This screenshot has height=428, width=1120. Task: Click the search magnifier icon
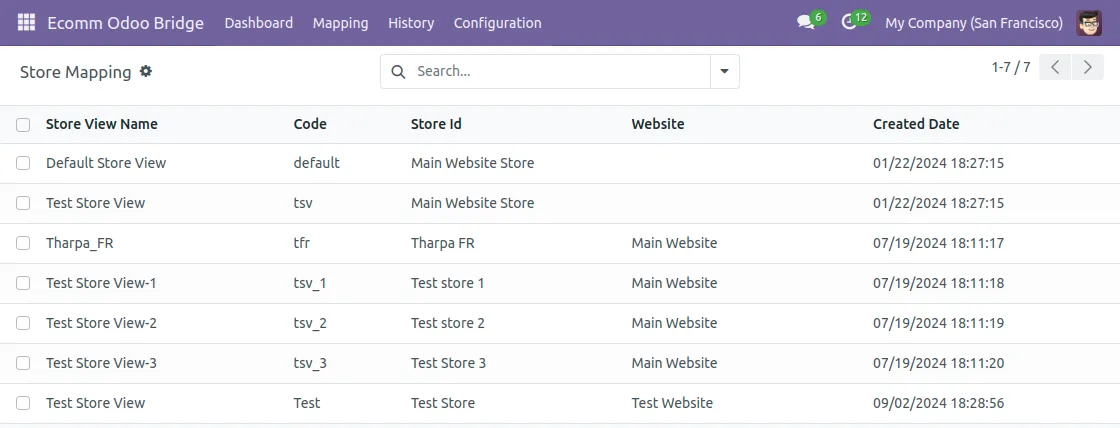399,71
